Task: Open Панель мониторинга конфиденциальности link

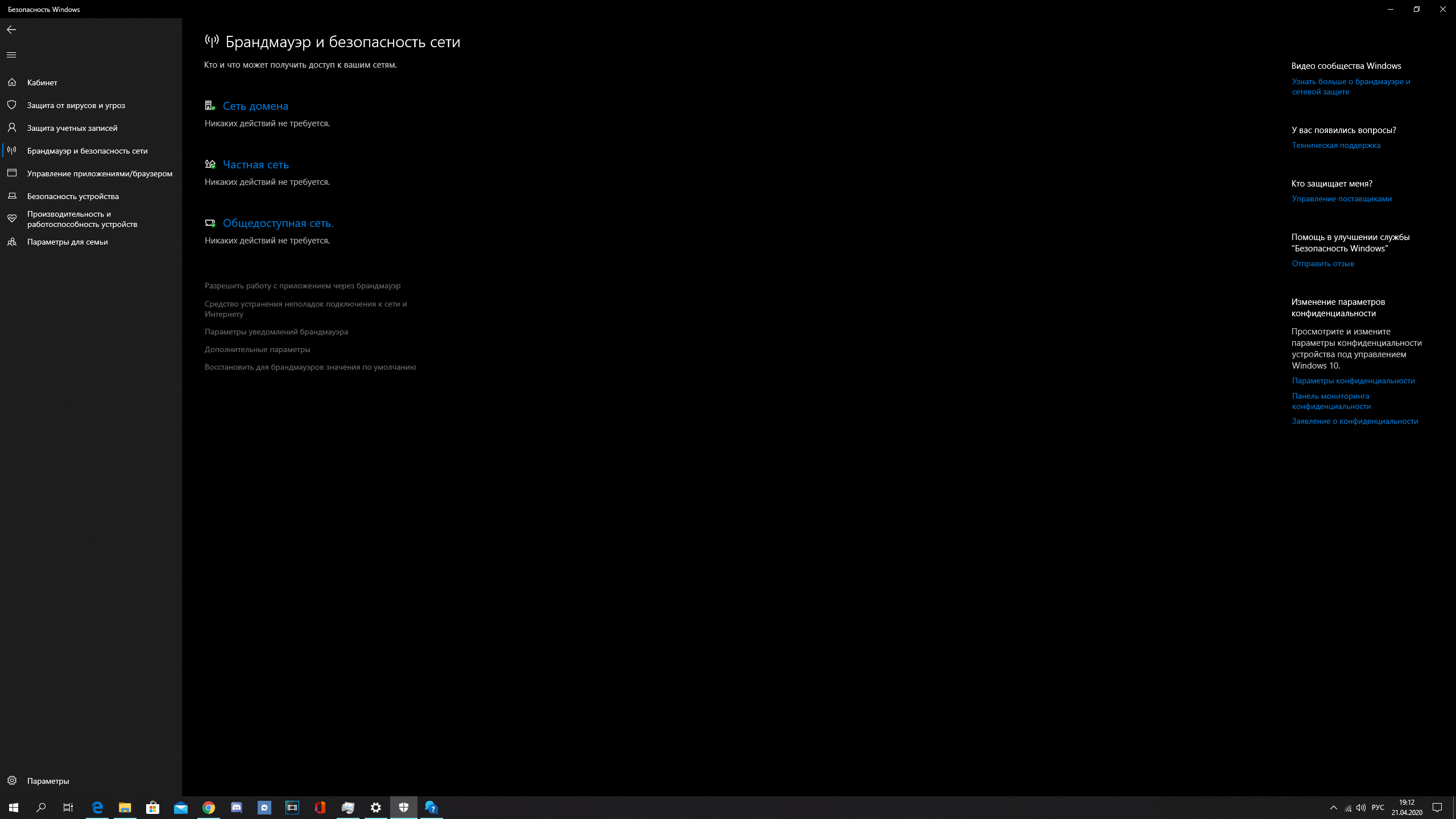Action: pyautogui.click(x=1331, y=401)
